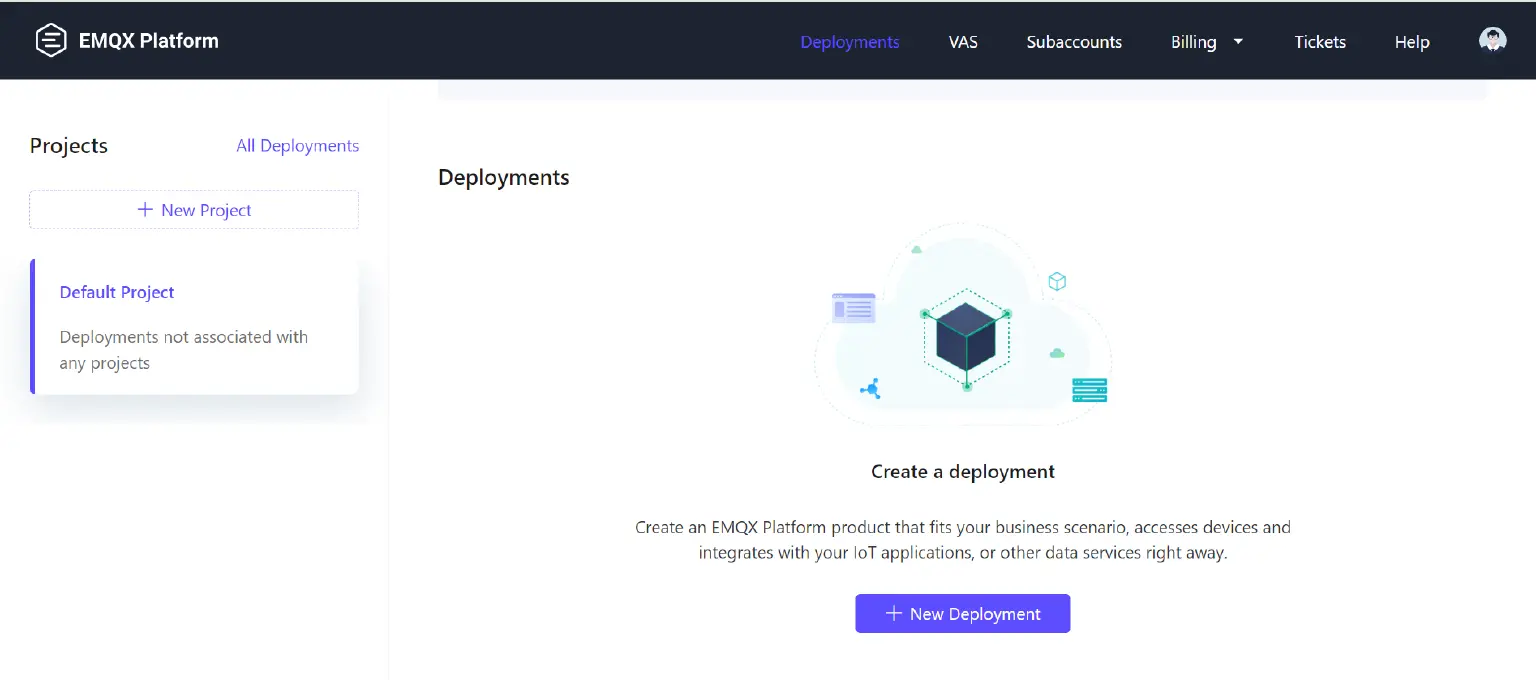Viewport: 1536px width, 680px height.
Task: Select the Default Project card
Action: pyautogui.click(x=193, y=325)
